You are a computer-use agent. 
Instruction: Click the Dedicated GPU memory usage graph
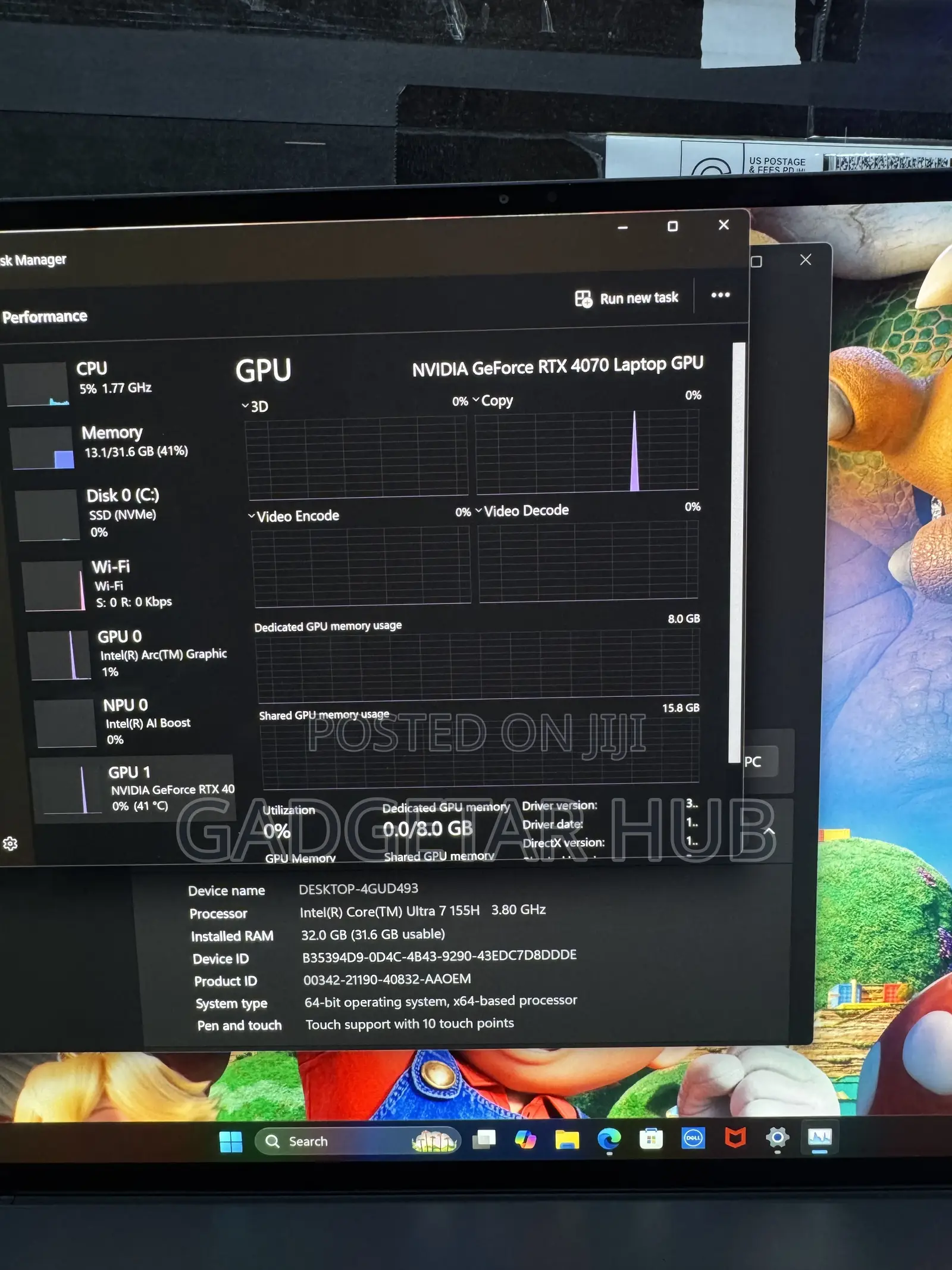[x=478, y=665]
